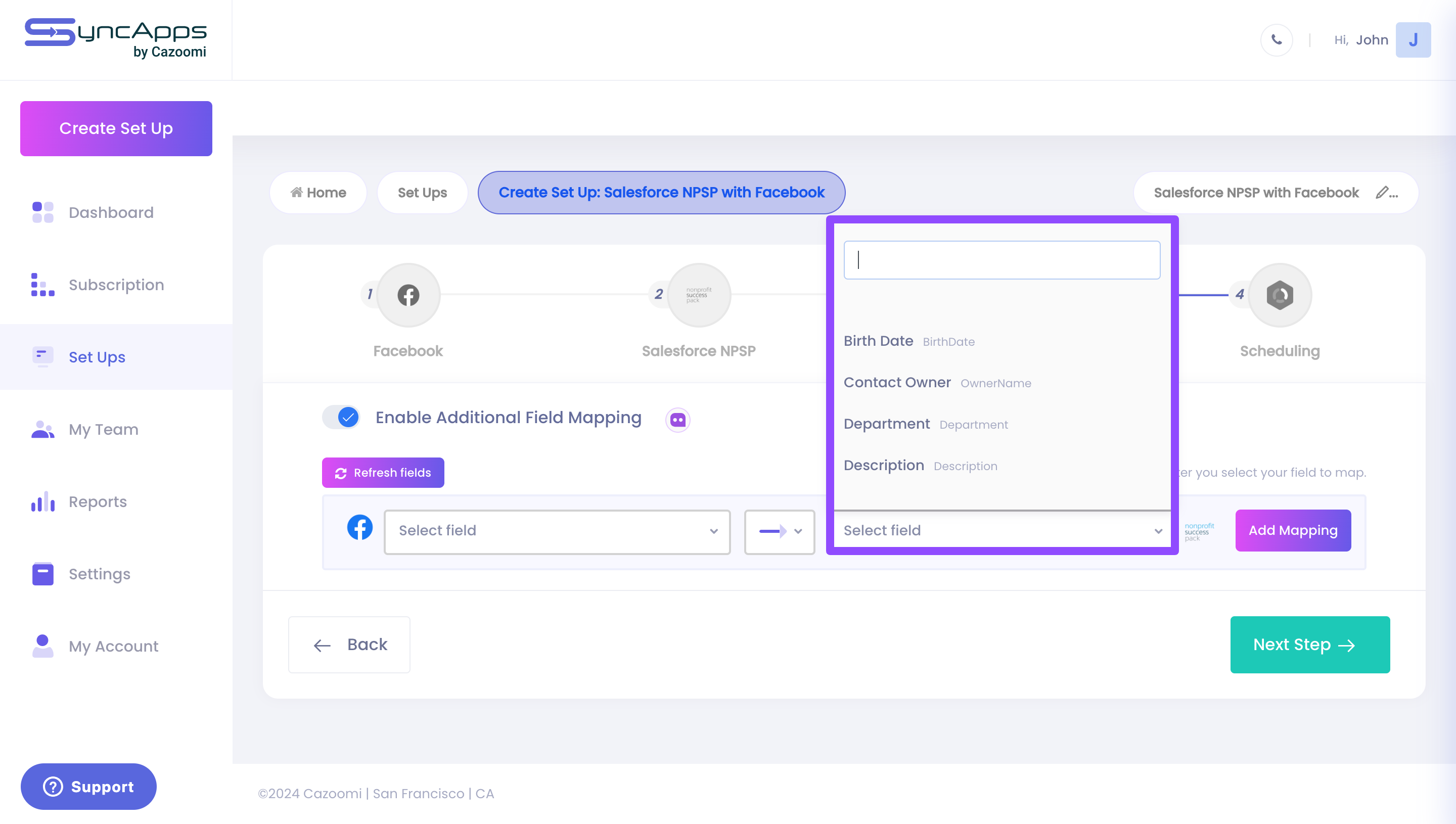Click the SyncApps by Cazoomi logo

115,38
